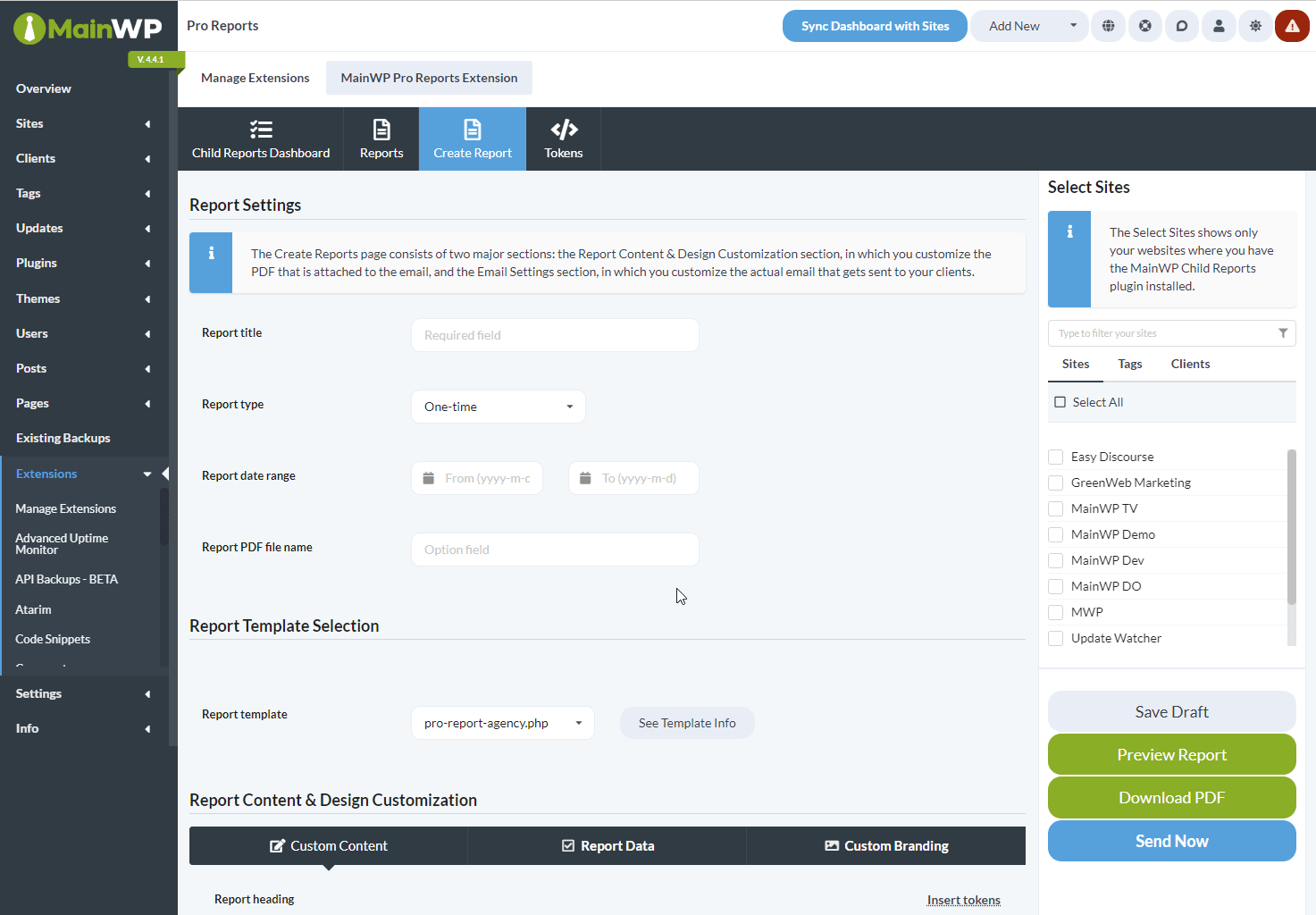Click the MainWP logo
The height and width of the screenshot is (915, 1316).
(88, 29)
